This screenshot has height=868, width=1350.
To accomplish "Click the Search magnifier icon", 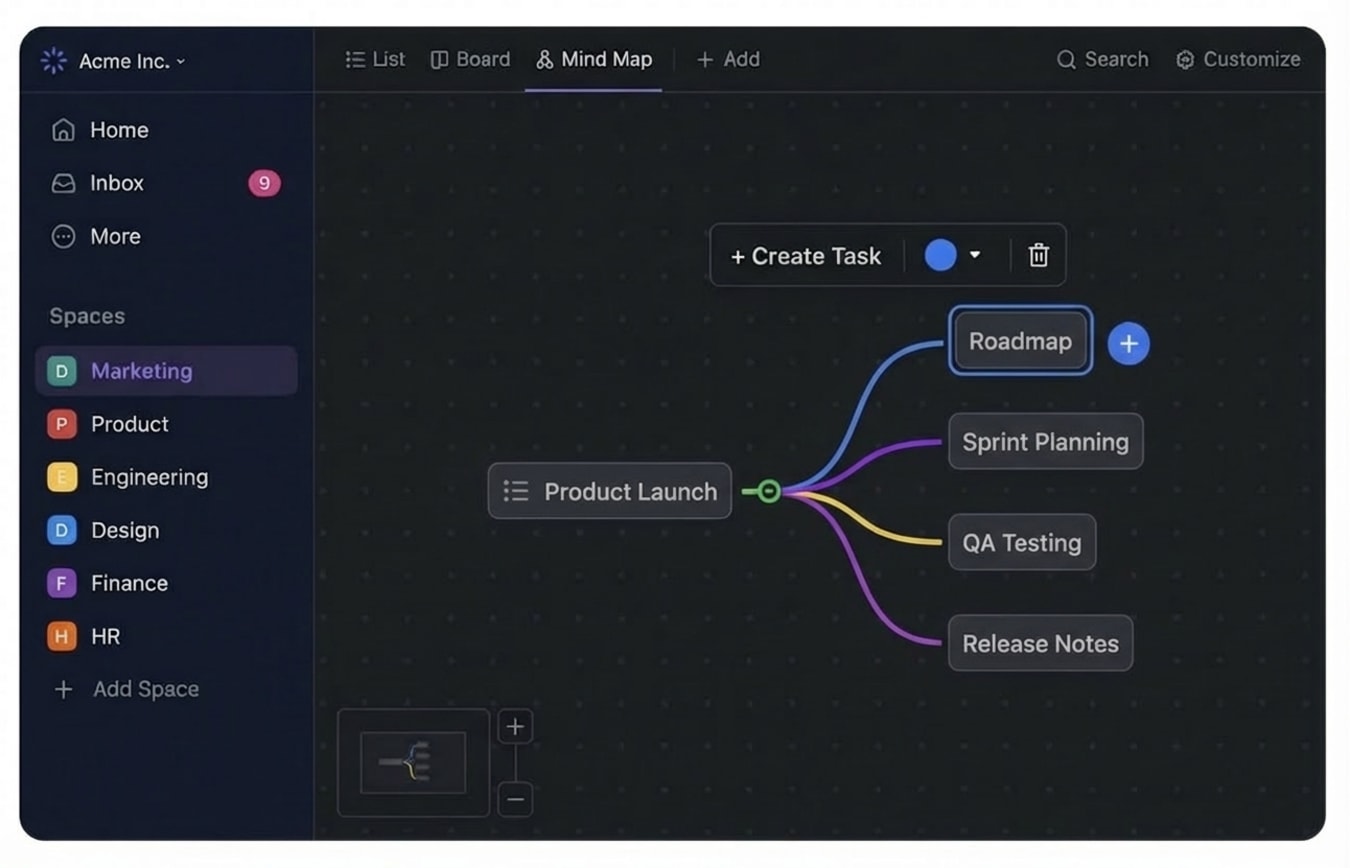I will [x=1066, y=60].
